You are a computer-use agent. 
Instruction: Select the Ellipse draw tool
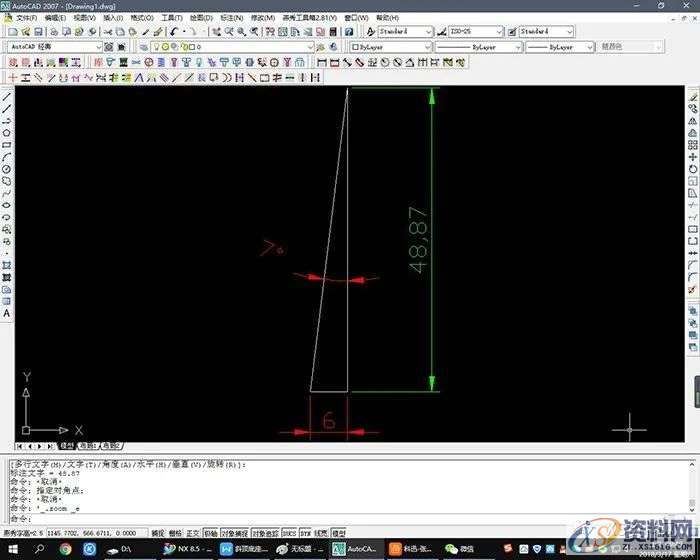(7, 205)
